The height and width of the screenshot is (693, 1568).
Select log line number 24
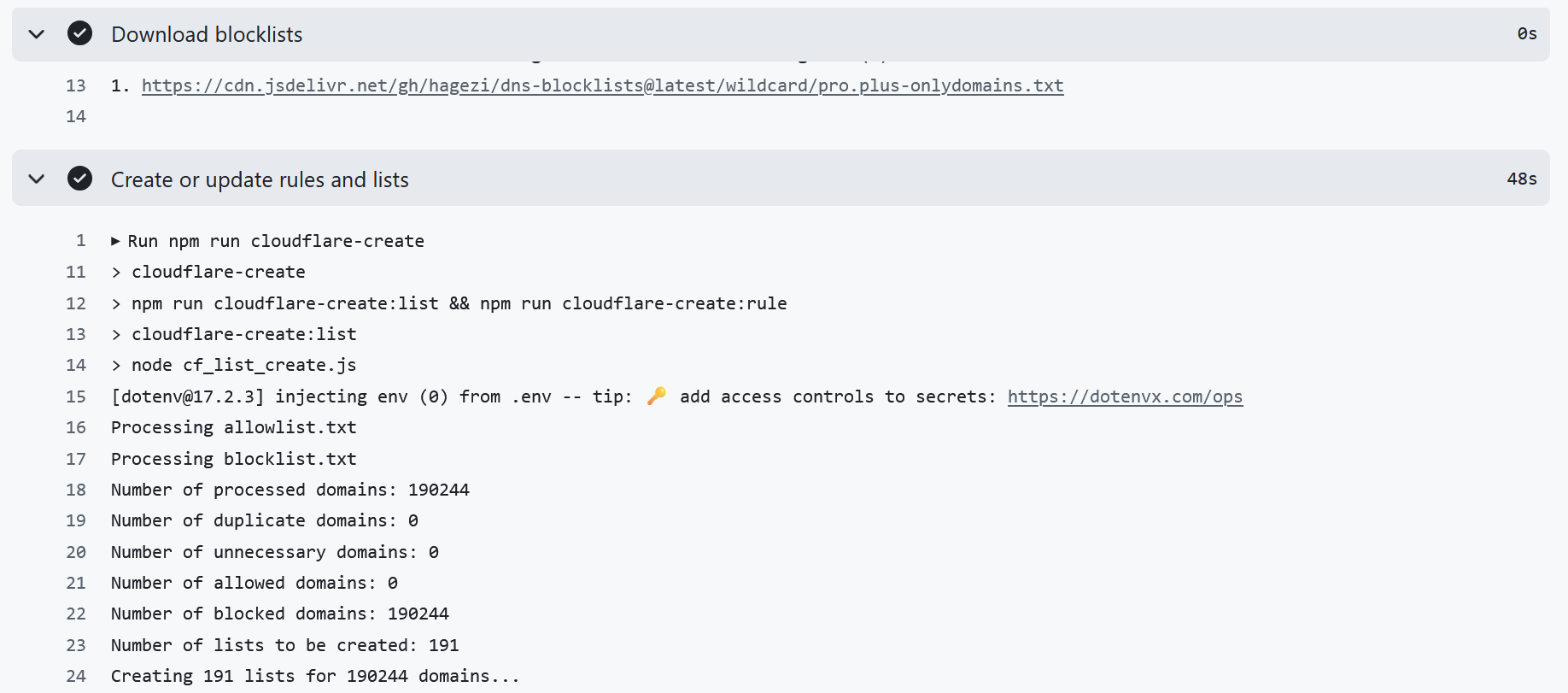click(76, 676)
